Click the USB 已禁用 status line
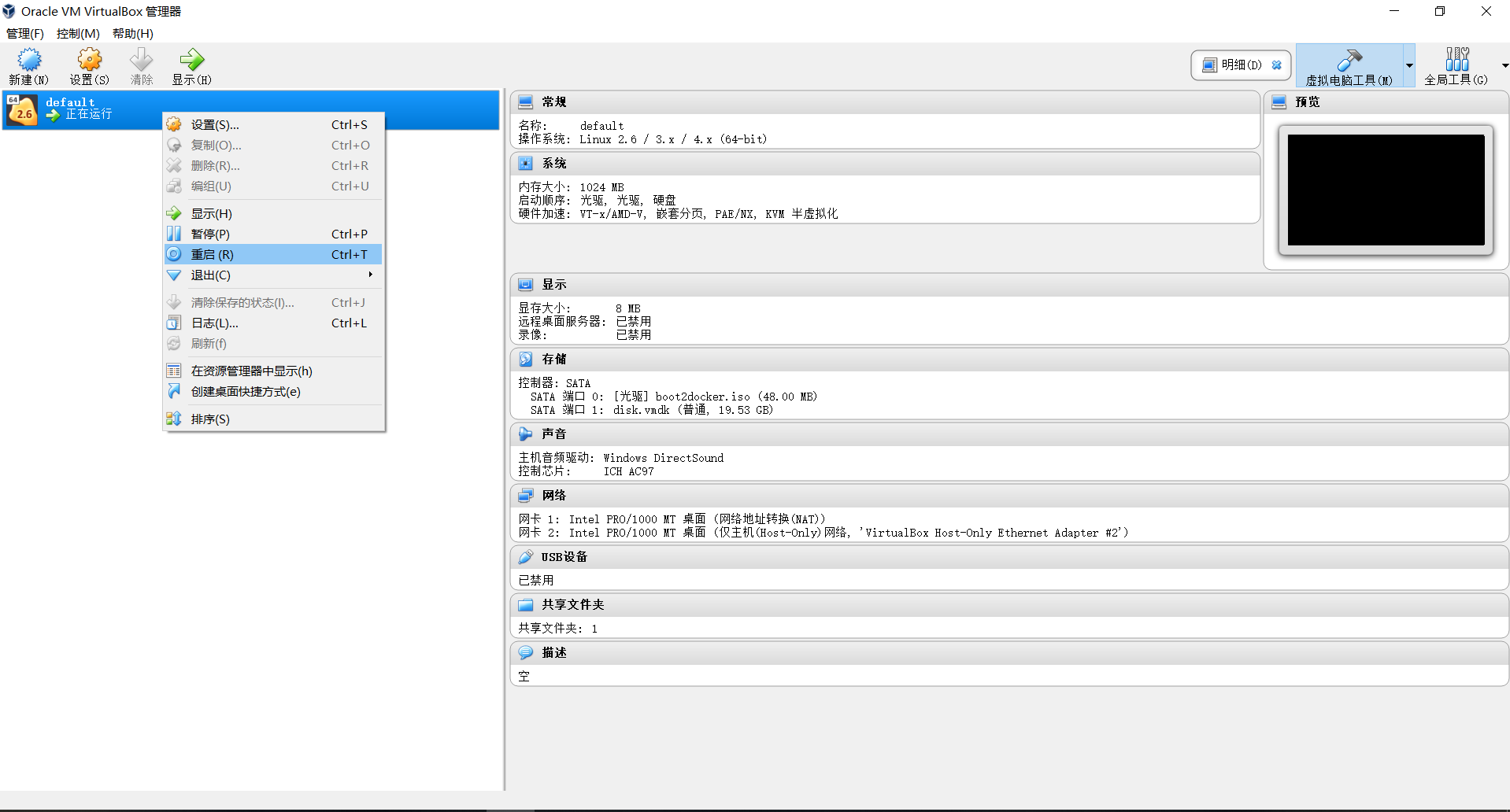 (536, 581)
